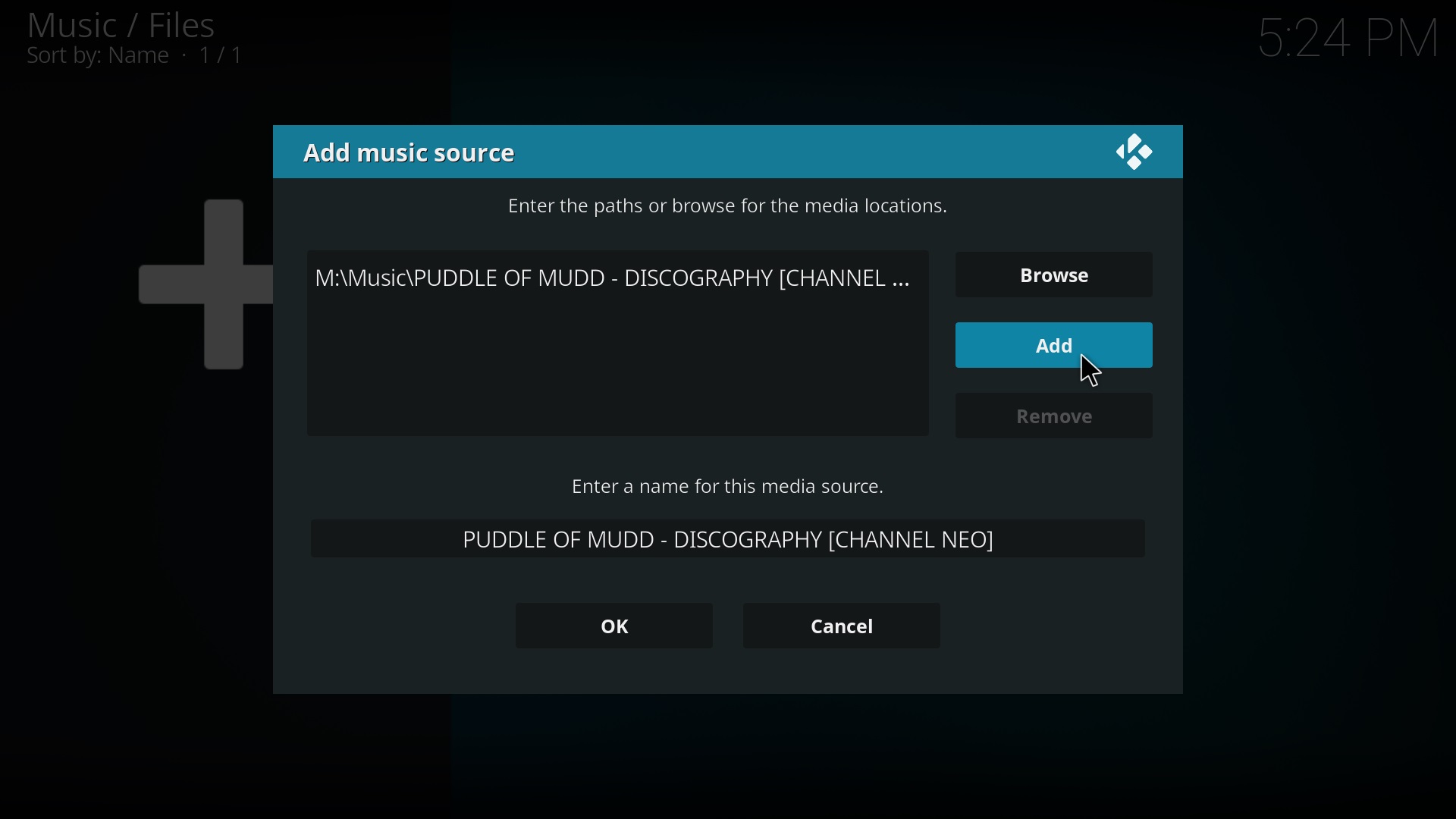Click 'Enter a name for this media source' text
The height and width of the screenshot is (819, 1456).
(728, 487)
